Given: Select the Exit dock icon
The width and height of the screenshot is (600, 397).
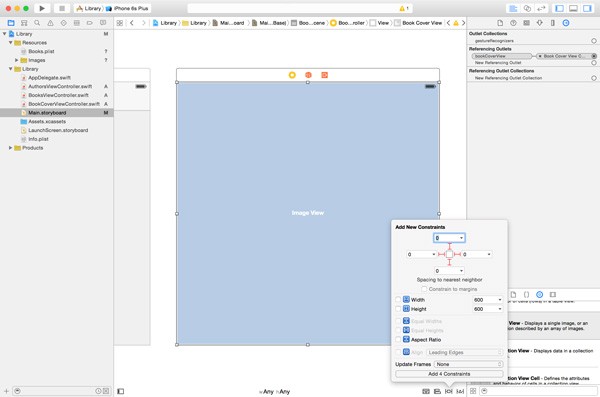Looking at the screenshot, I should 324,75.
